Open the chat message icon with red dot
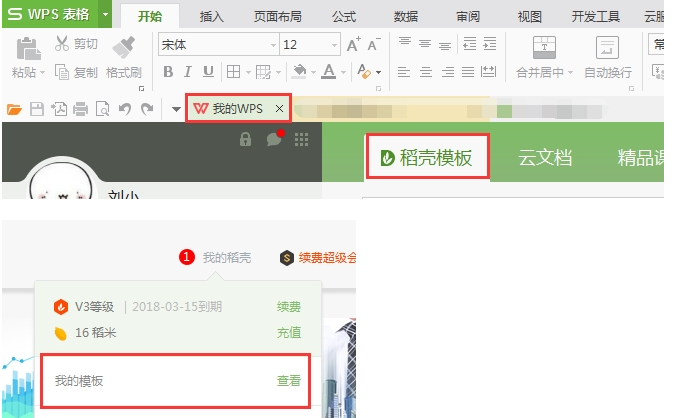The height and width of the screenshot is (418, 679). tap(274, 140)
